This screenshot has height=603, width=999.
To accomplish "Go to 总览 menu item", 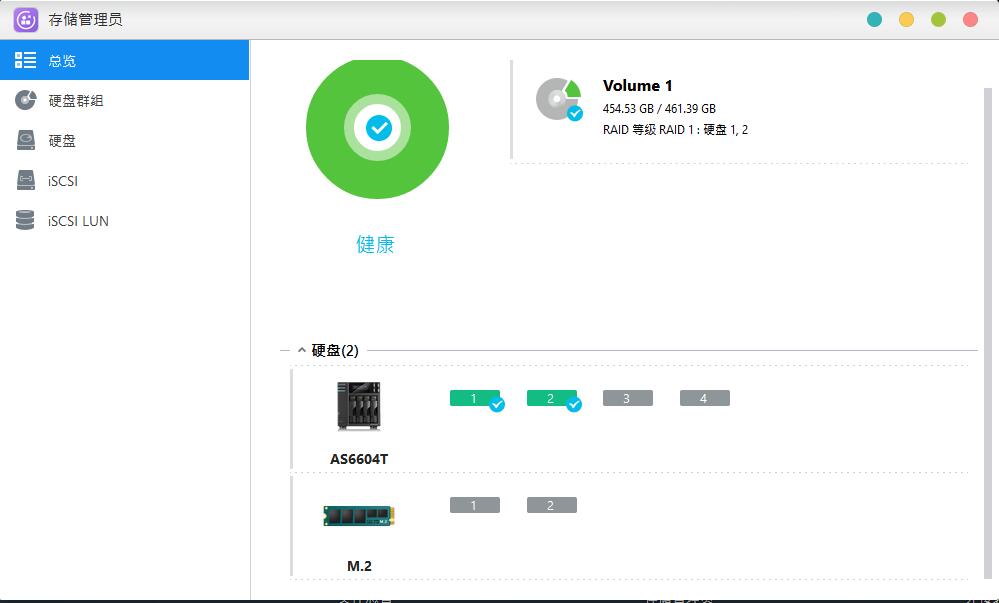I will point(124,60).
